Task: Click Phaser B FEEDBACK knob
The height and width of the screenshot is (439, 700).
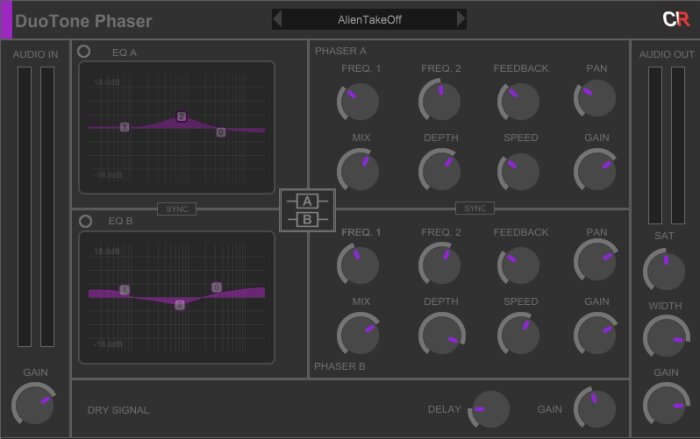Action: 519,266
